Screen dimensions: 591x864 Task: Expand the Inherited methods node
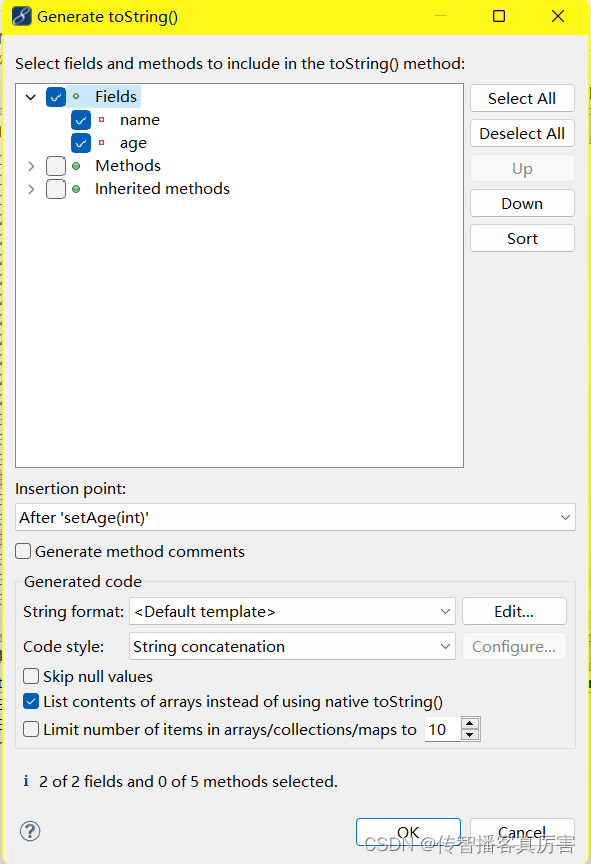(31, 189)
